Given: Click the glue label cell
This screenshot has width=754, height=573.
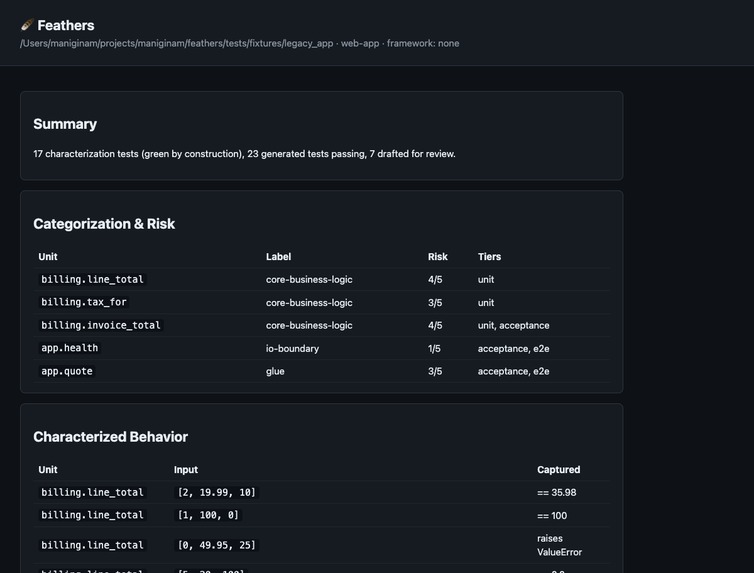Looking at the screenshot, I should pyautogui.click(x=275, y=371).
